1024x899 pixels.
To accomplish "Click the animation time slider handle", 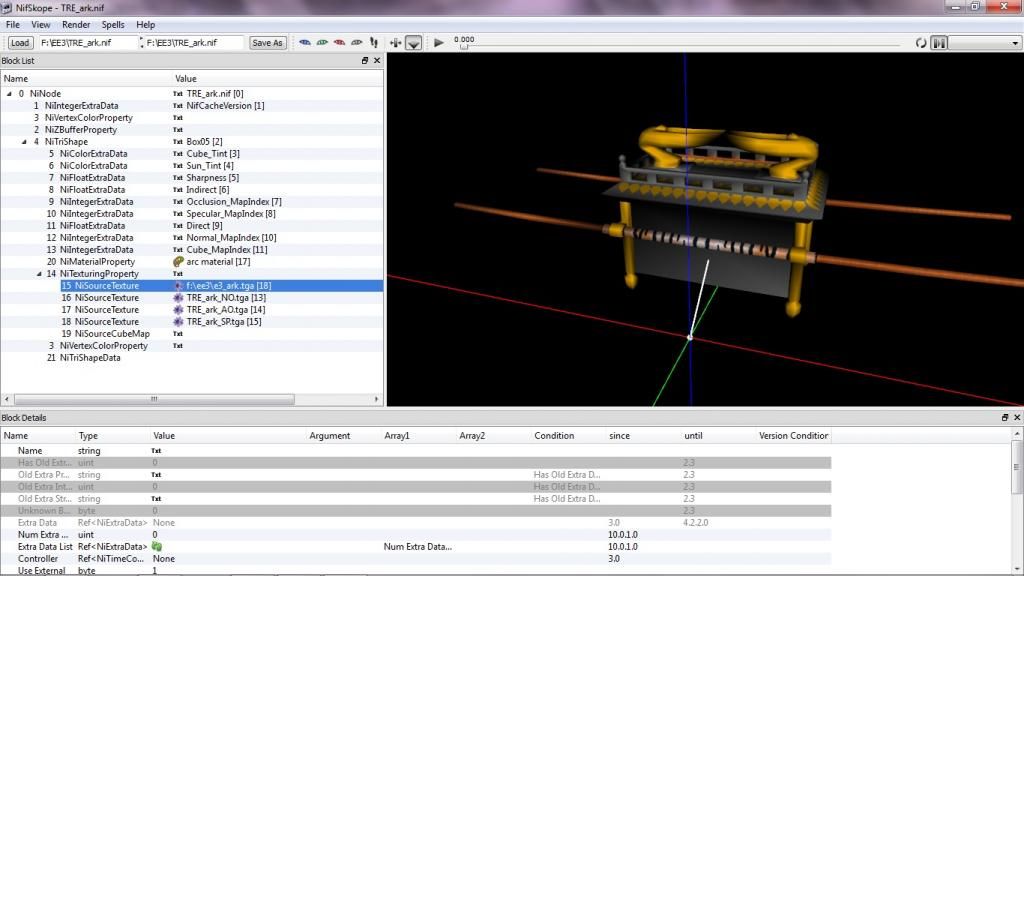I will 463,47.
